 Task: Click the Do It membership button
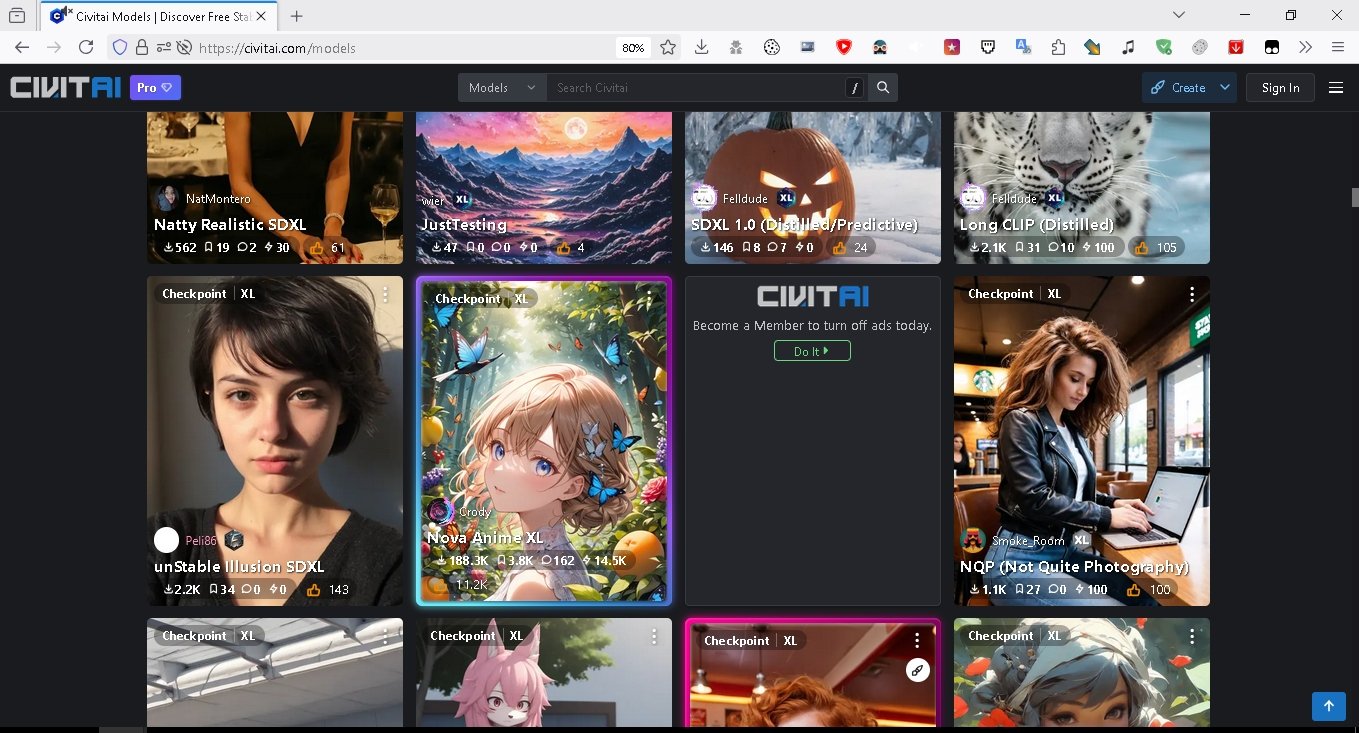click(x=812, y=351)
